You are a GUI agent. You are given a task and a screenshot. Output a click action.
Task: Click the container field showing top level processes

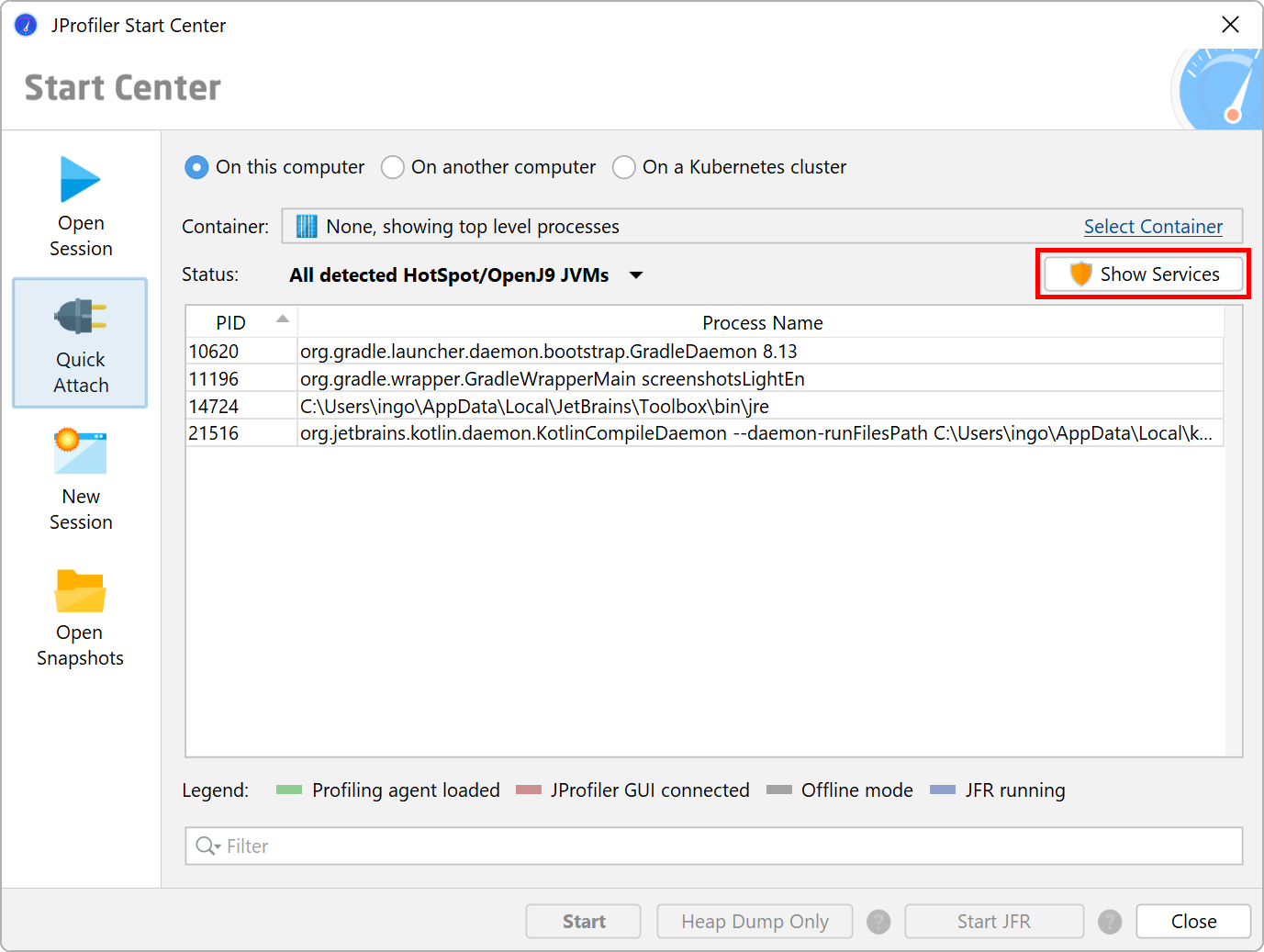762,226
